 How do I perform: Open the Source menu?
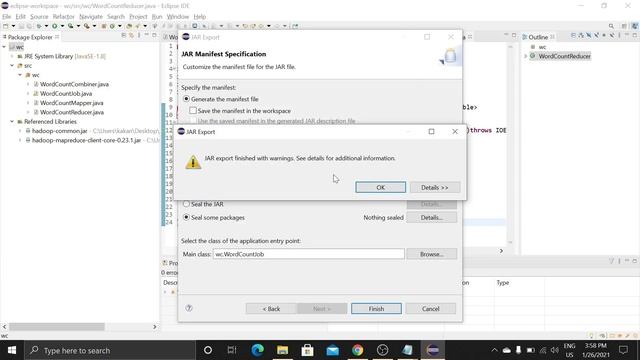point(39,16)
